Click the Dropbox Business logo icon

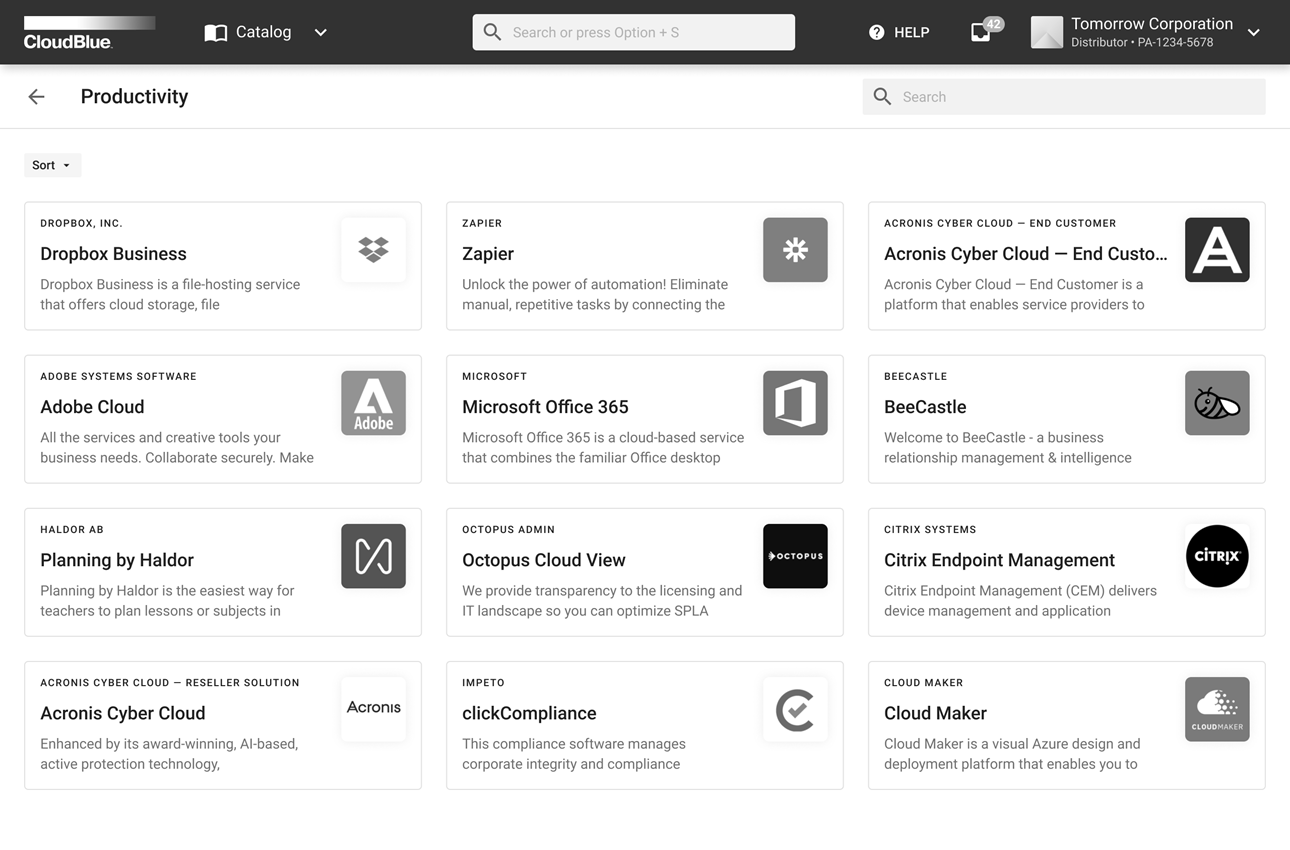click(373, 250)
